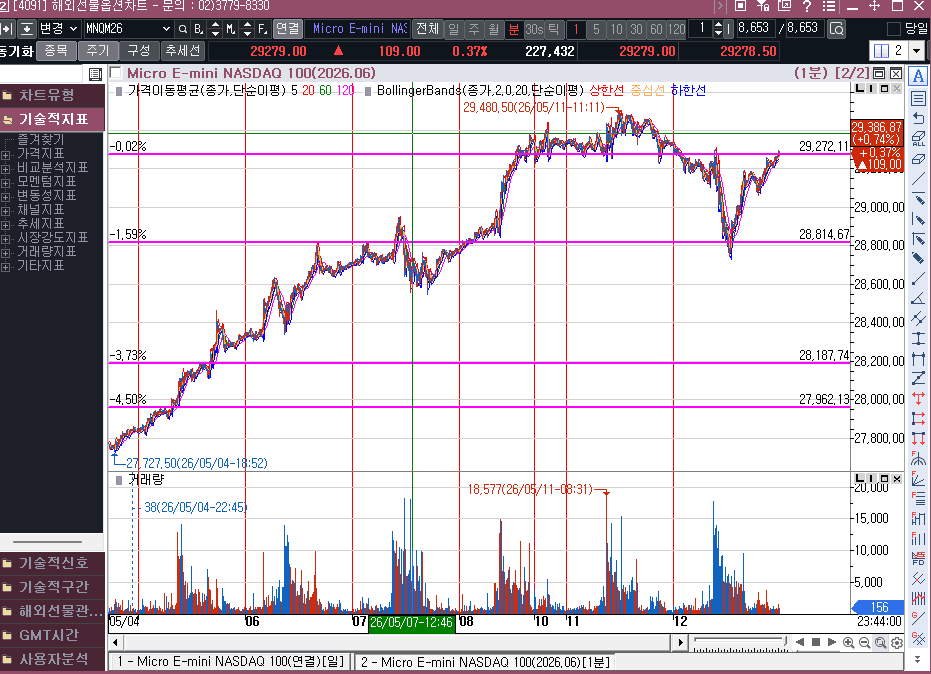Switch chart period to 틱 (tick)
931x674 pixels.
(553, 29)
